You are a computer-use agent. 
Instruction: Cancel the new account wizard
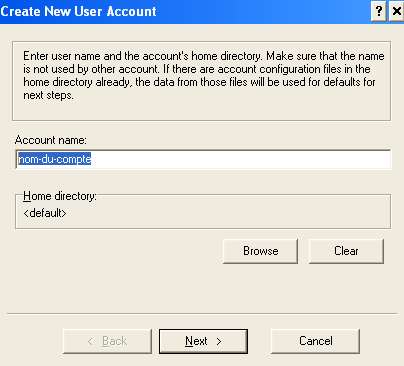[315, 341]
